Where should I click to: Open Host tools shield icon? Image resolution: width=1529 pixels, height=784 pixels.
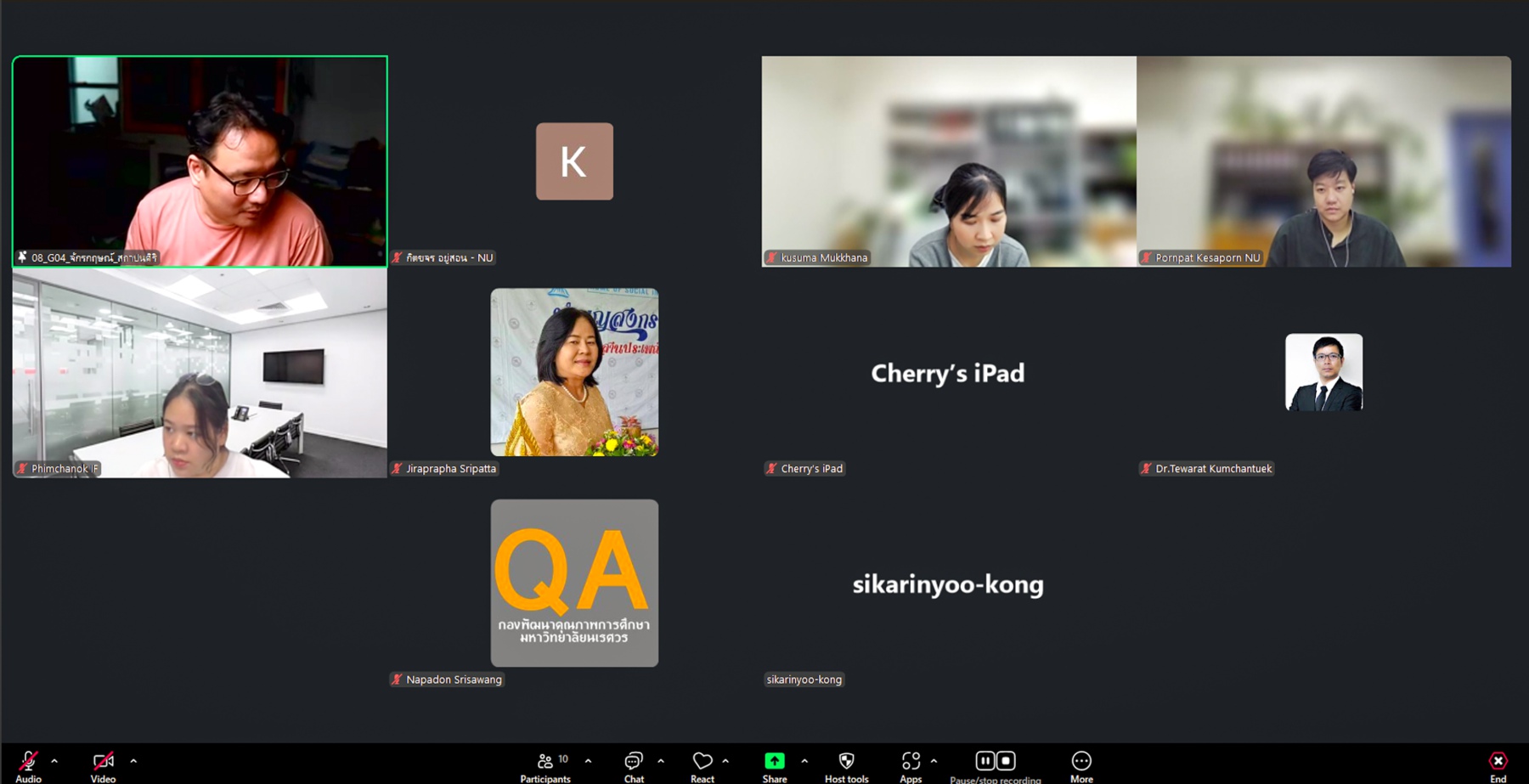(846, 763)
